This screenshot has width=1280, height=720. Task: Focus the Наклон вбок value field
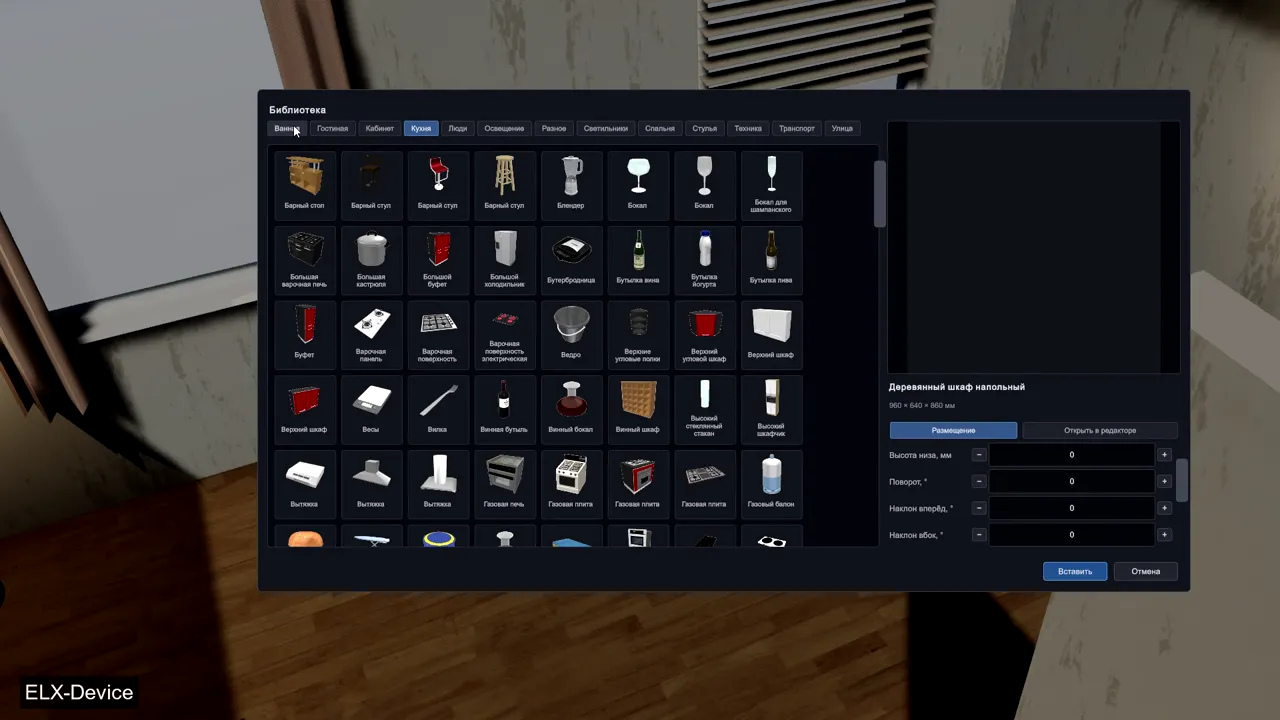click(x=1072, y=535)
